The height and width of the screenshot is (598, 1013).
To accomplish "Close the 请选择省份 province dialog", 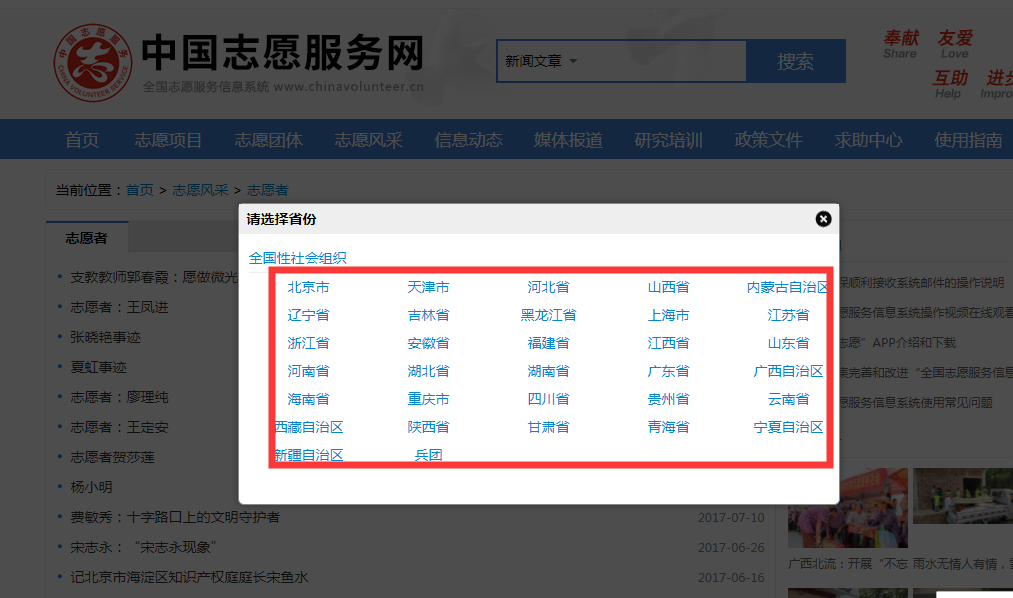I will click(822, 219).
